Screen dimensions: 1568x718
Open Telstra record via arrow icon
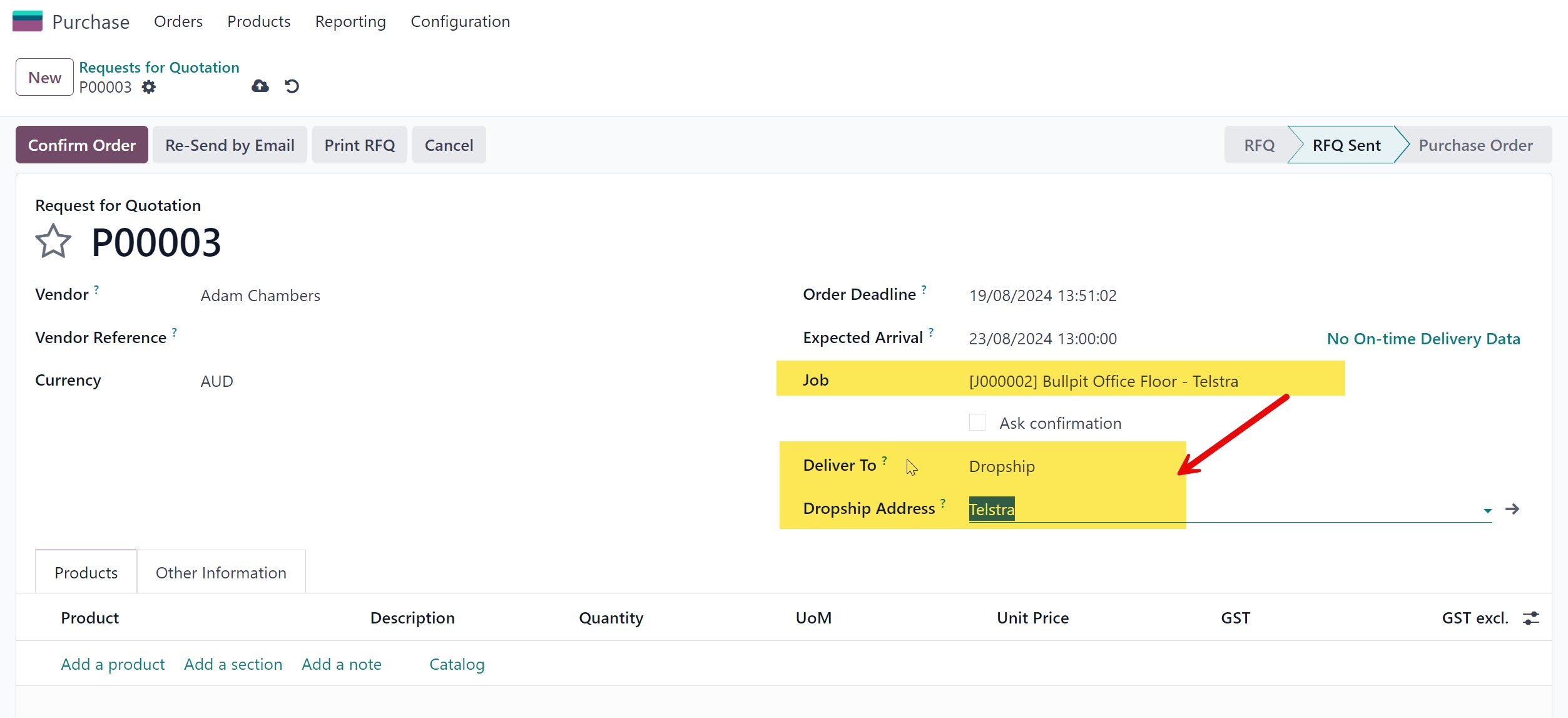(1512, 509)
